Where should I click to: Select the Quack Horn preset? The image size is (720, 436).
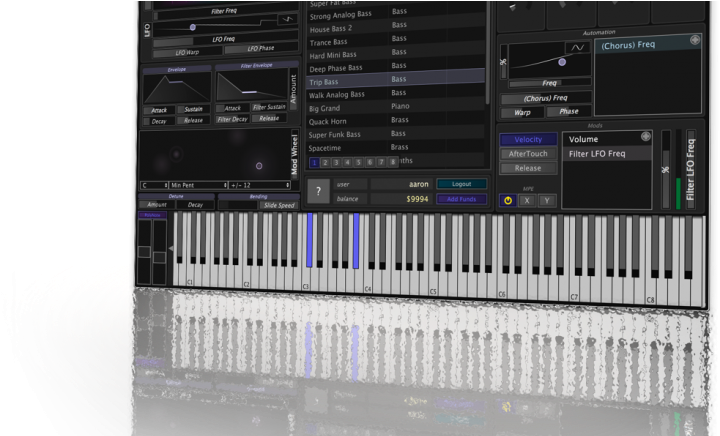(x=395, y=121)
